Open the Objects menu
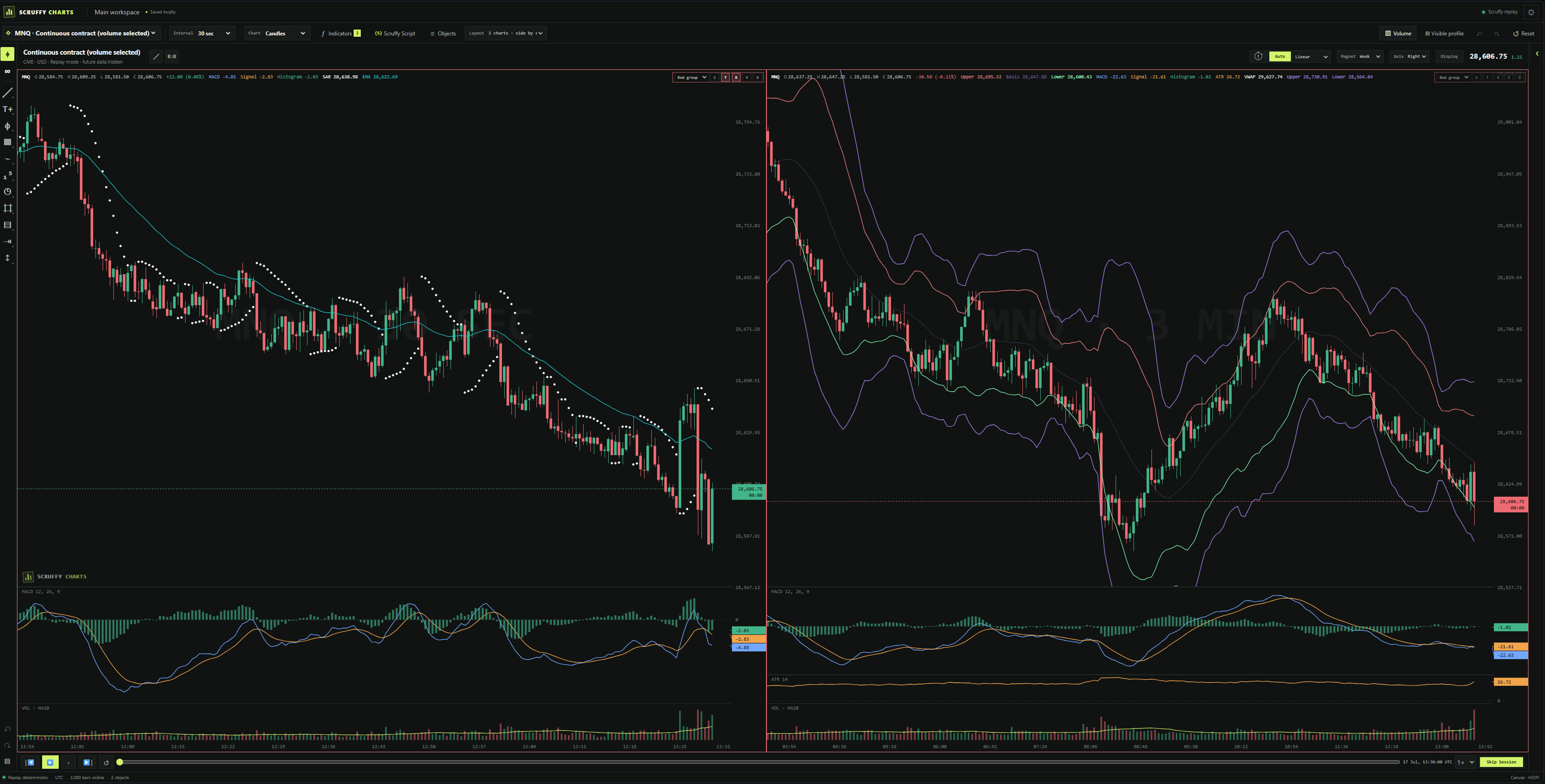This screenshot has height=784, width=1545. 443,34
